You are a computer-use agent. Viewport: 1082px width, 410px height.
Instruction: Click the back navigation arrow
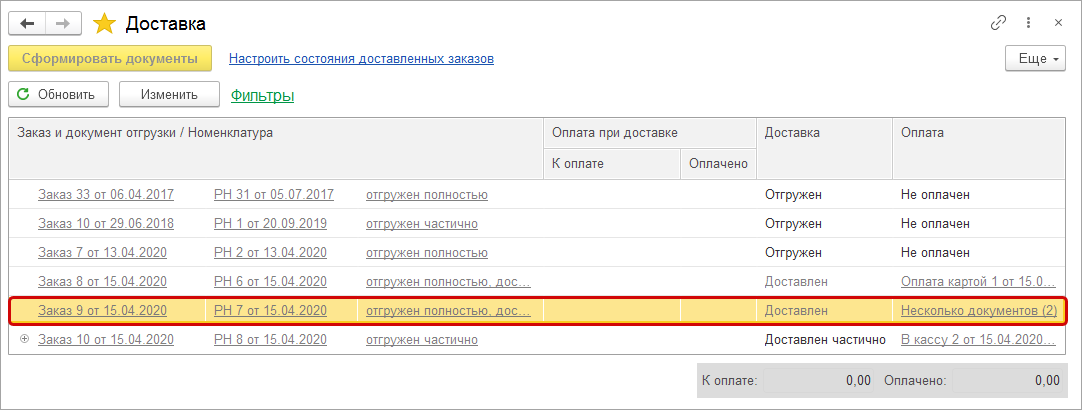(26, 22)
